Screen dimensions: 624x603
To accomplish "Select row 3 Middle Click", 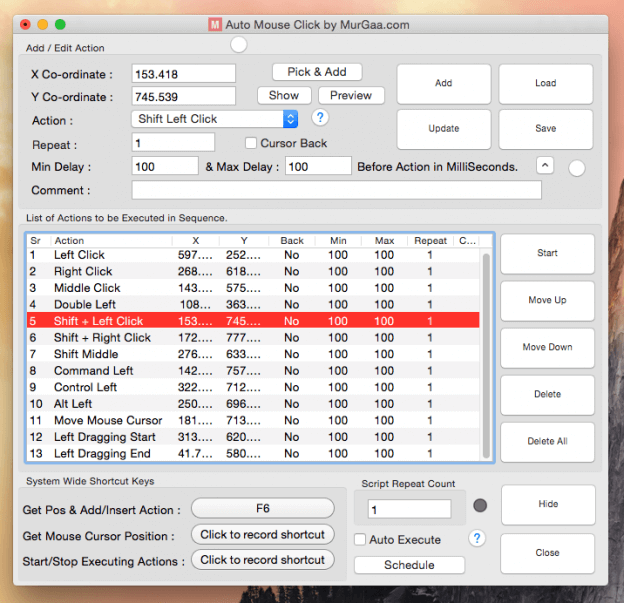I will coord(253,288).
